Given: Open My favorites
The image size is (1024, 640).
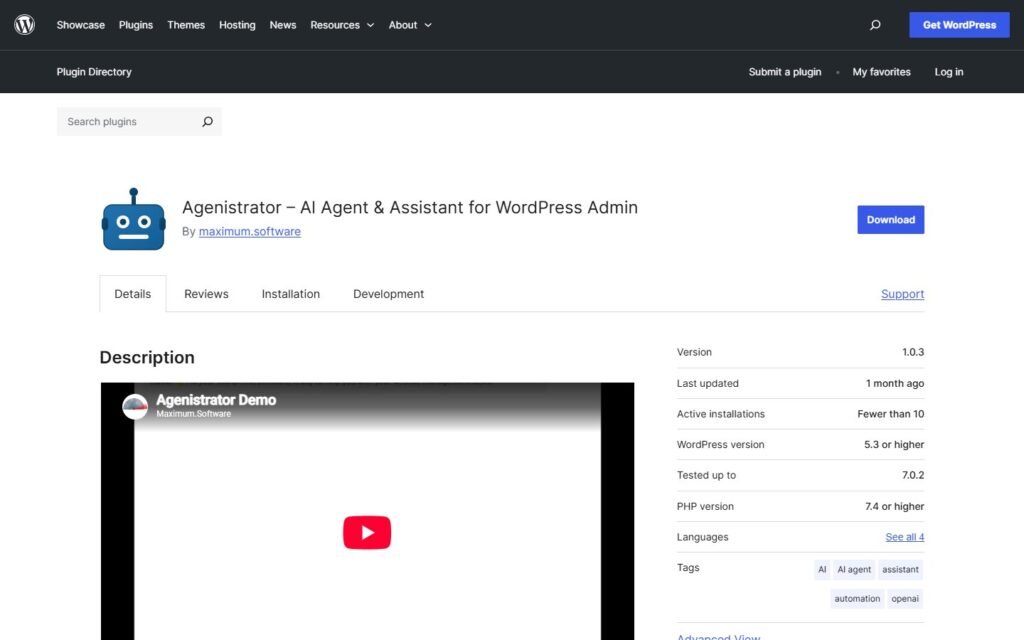Looking at the screenshot, I should point(881,72).
